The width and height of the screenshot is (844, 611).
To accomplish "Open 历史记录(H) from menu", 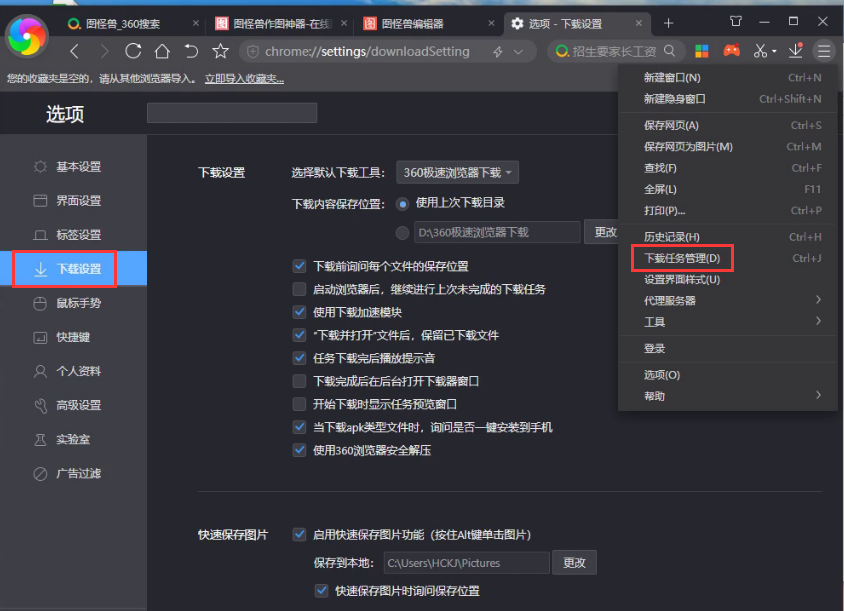I will [x=728, y=237].
